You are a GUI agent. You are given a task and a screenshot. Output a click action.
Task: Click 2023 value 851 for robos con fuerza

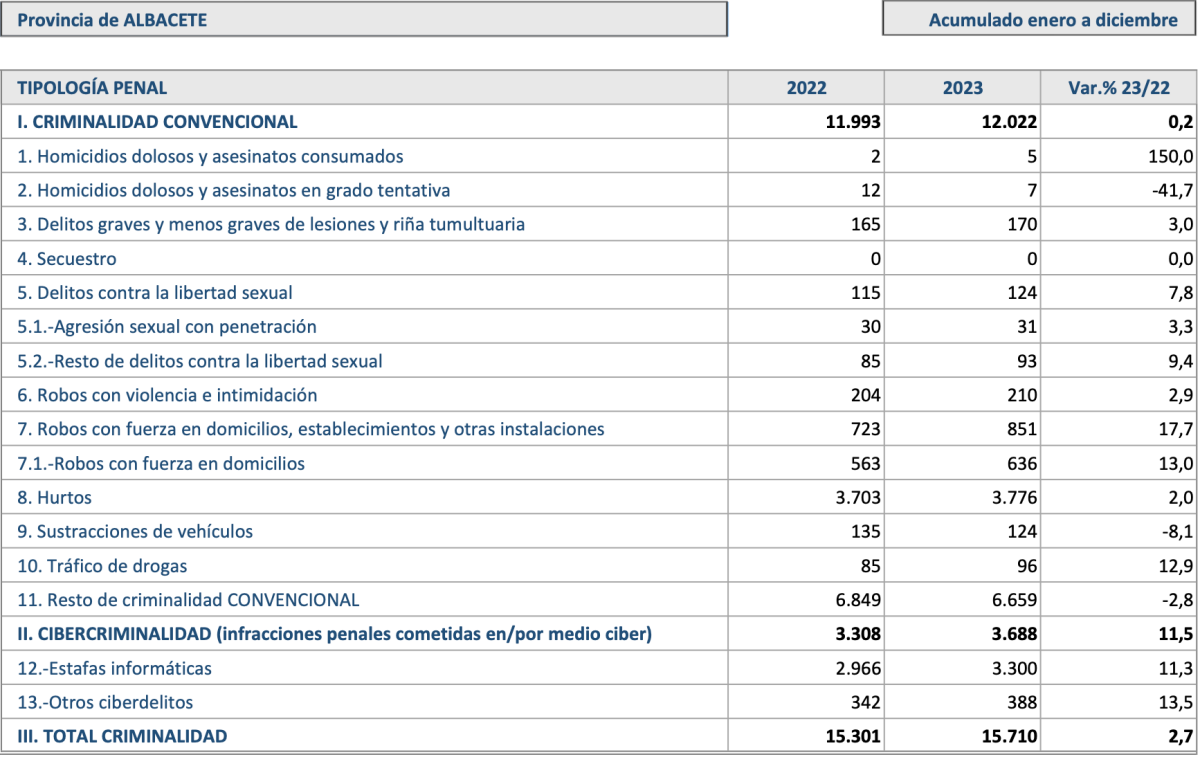click(x=1023, y=428)
